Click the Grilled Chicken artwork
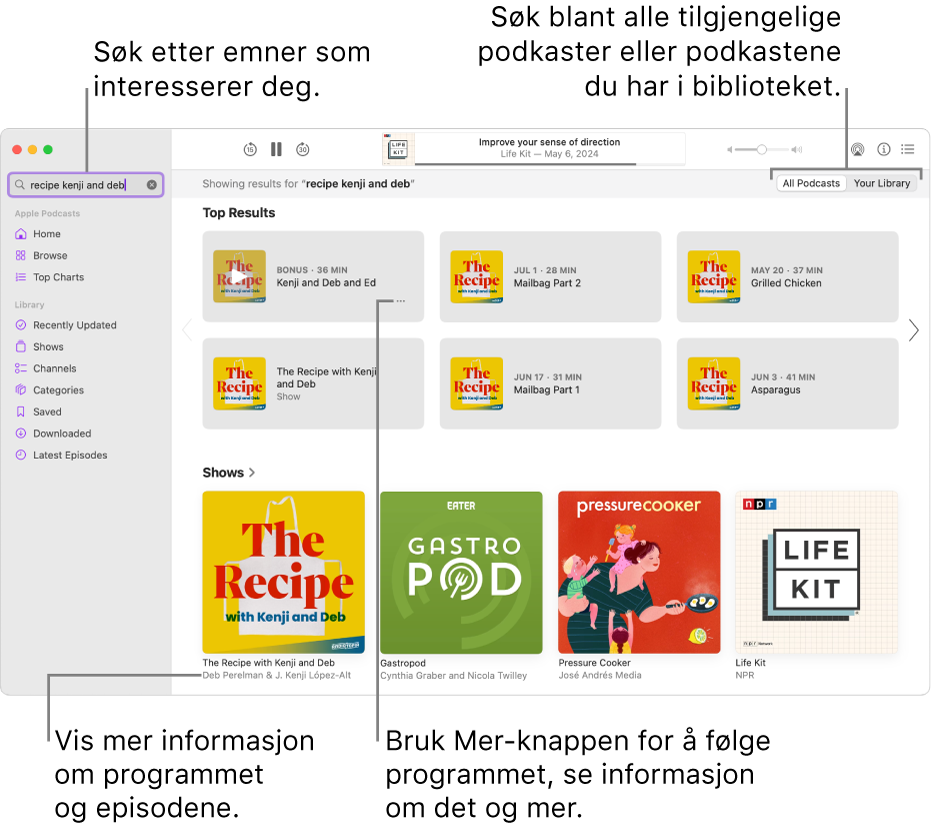This screenshot has height=830, width=931. 714,277
